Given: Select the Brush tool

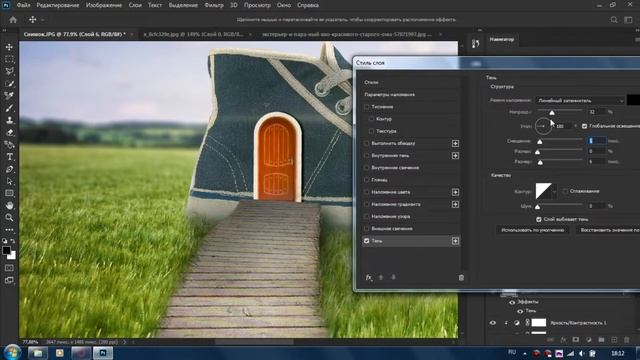Looking at the screenshot, I should point(9,108).
